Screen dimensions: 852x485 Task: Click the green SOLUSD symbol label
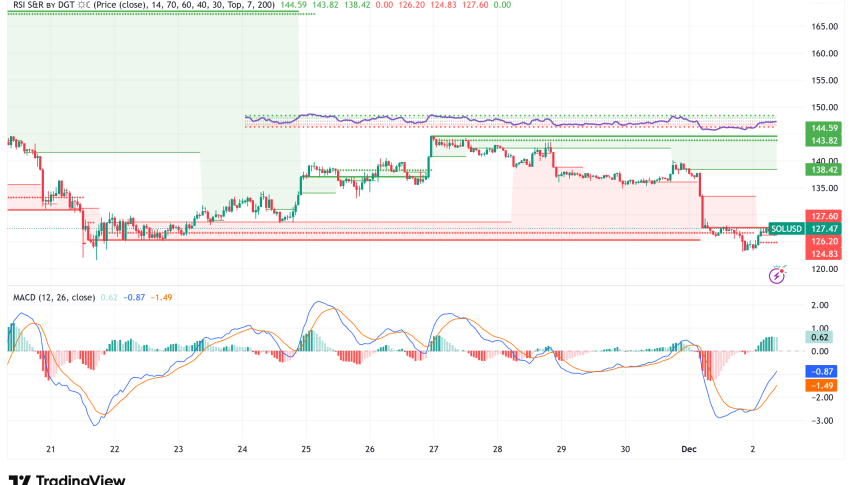pos(787,229)
